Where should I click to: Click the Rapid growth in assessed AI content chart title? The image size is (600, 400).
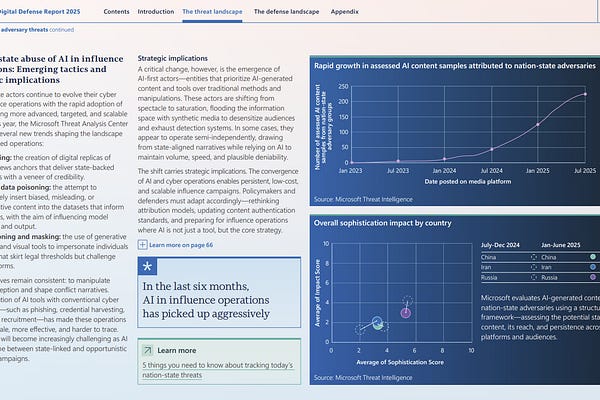click(455, 66)
